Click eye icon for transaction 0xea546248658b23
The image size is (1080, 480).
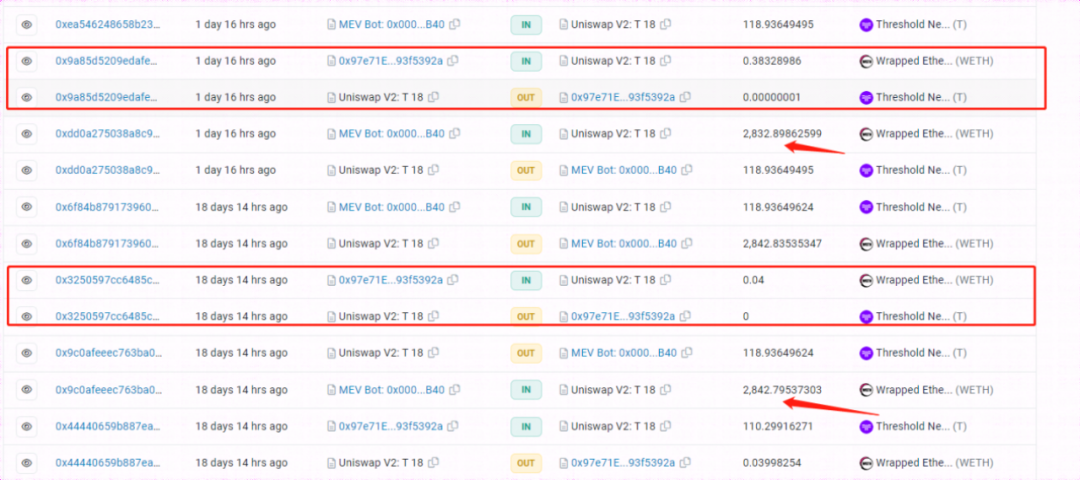click(27, 23)
